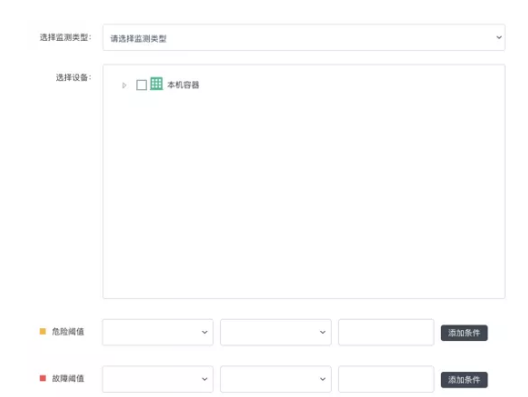Click the yellow 危险阈值 color square
The height and width of the screenshot is (397, 528).
(x=43, y=331)
